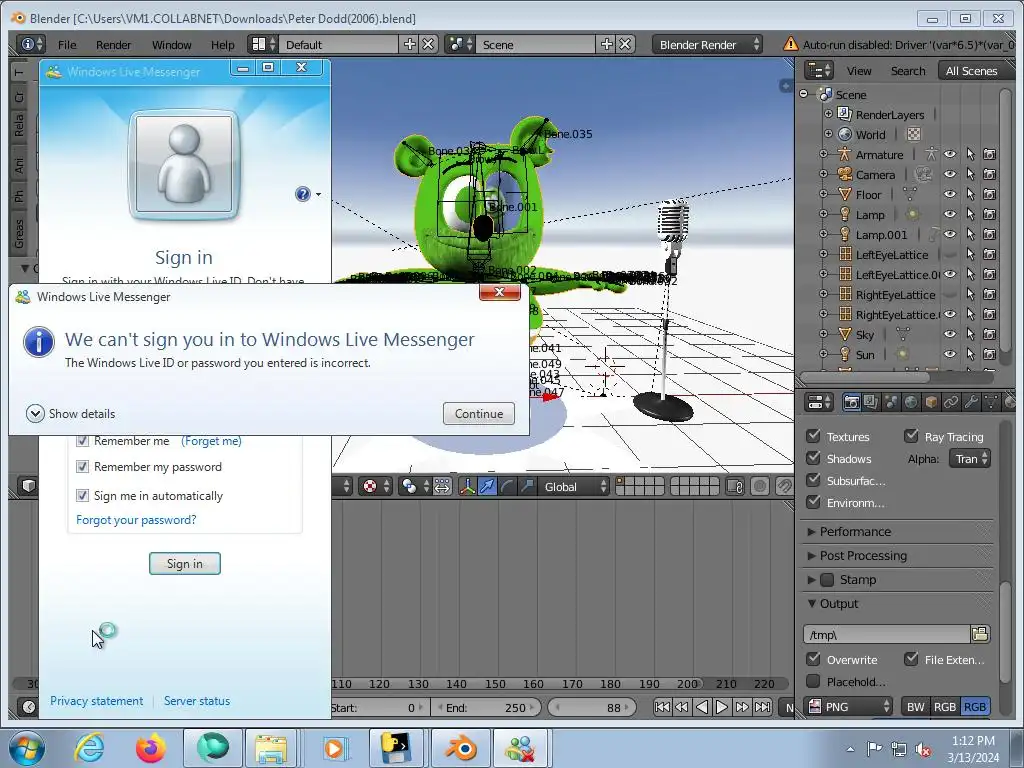The height and width of the screenshot is (768, 1024).
Task: Click the selectable arrow icon for Camera row
Action: 970,174
